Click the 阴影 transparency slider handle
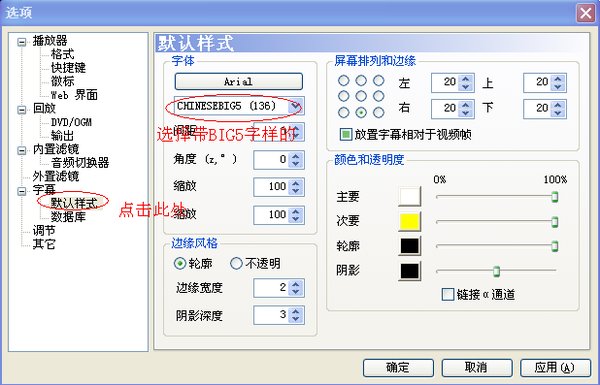This screenshot has width=600, height=385. click(x=496, y=271)
